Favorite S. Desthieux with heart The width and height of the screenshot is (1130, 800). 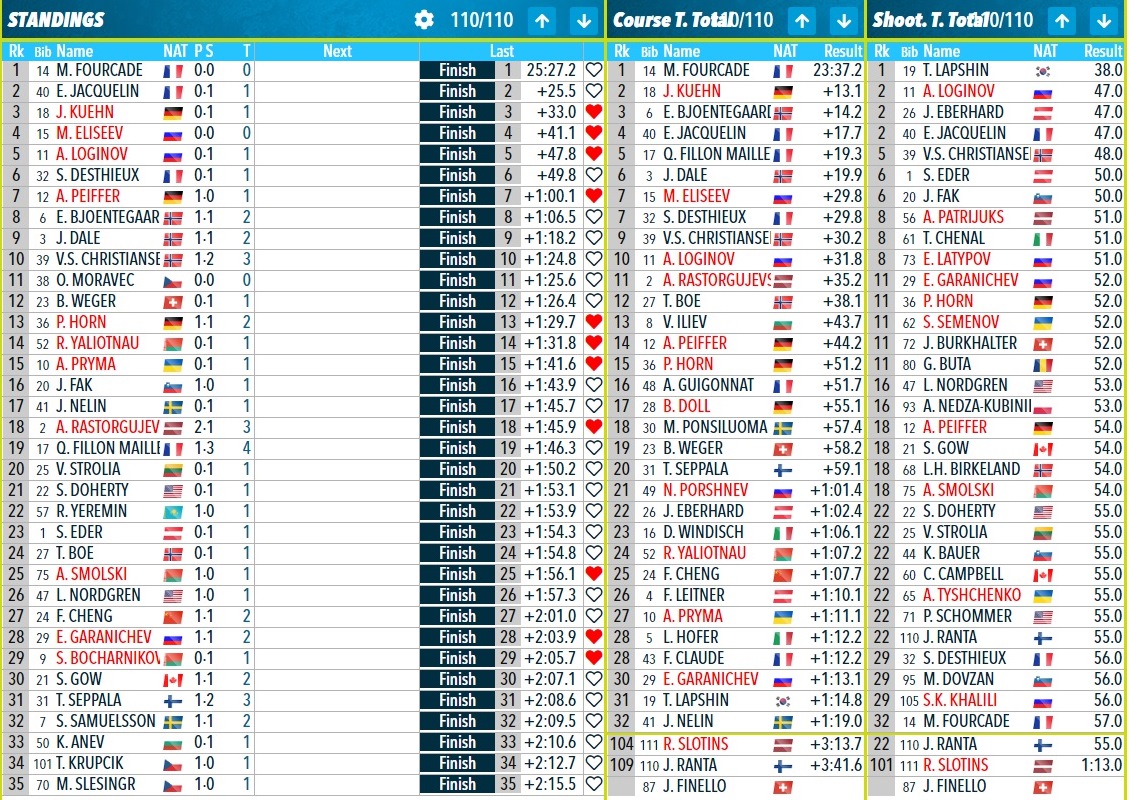click(594, 174)
